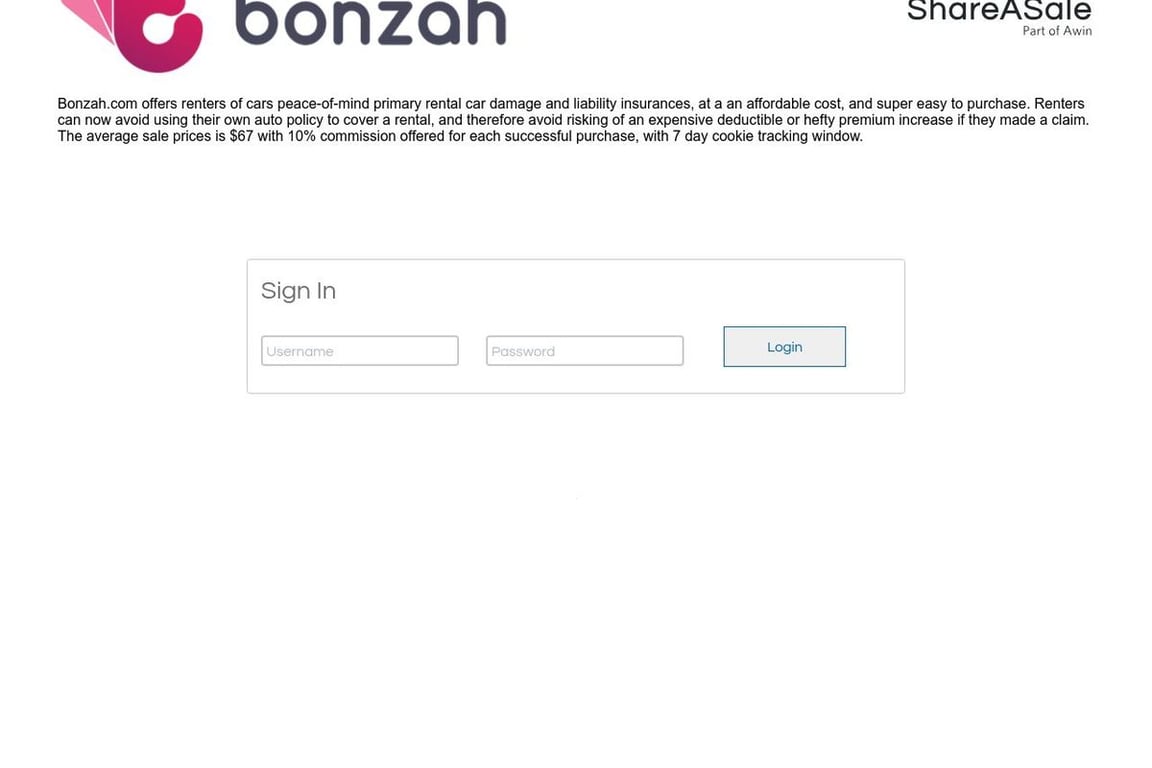The width and height of the screenshot is (1152, 768).
Task: Click the 'liability insurances' phrase
Action: click(632, 104)
